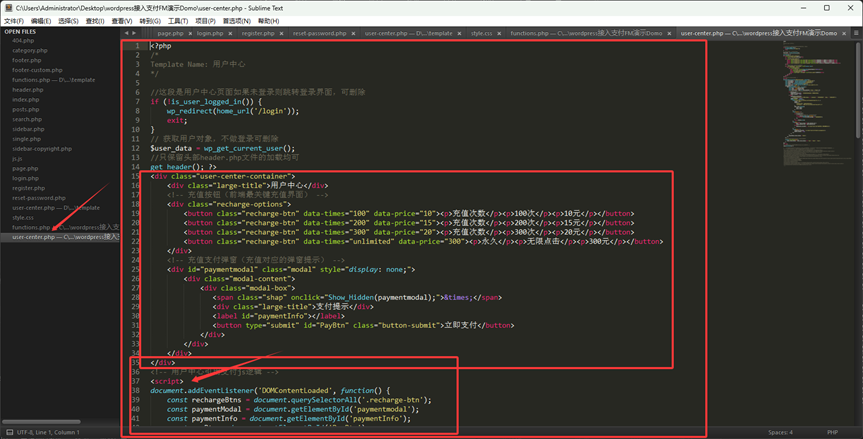Close the style.css tab

(x=499, y=34)
